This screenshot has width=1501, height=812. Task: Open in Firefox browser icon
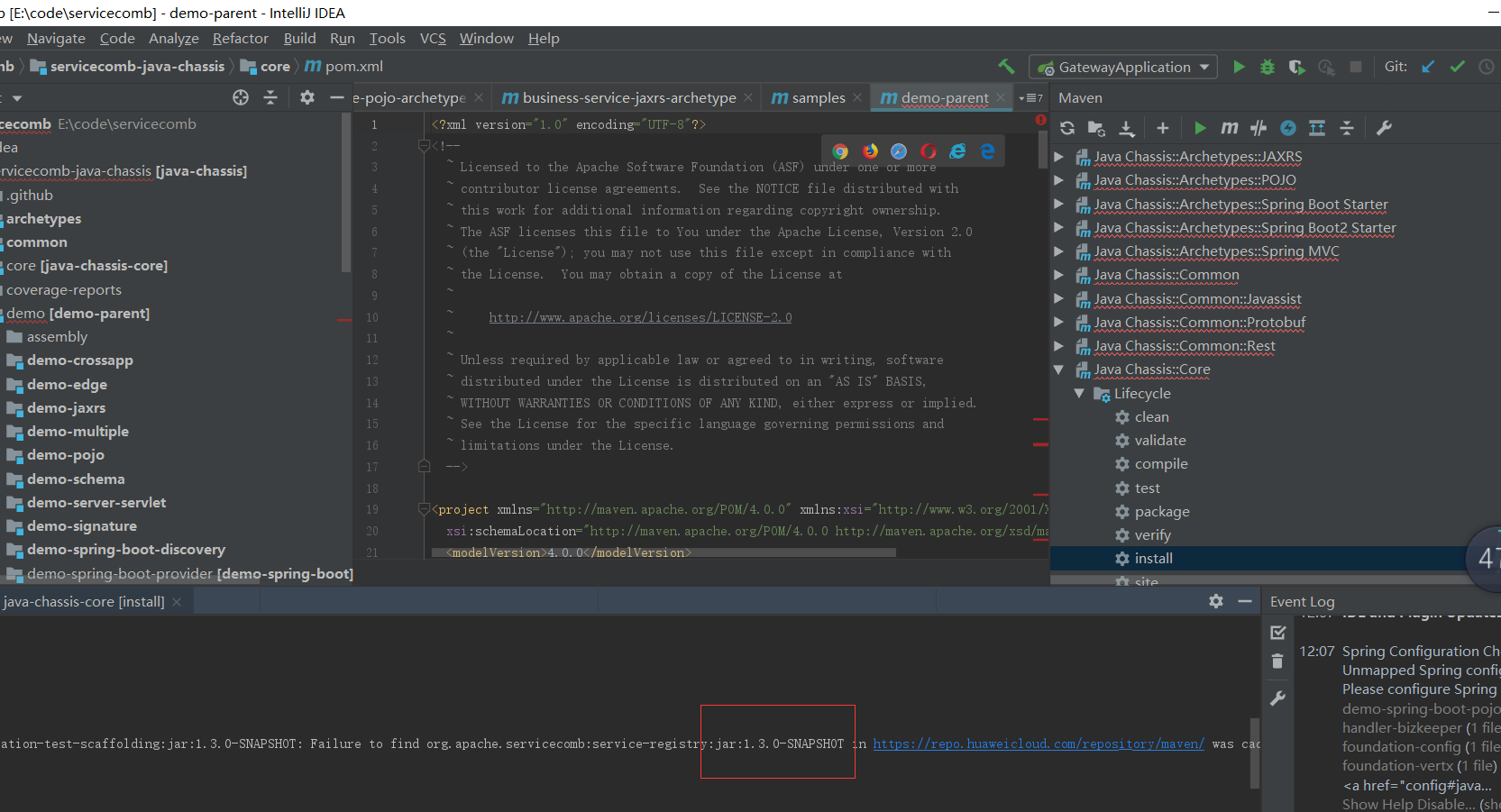click(x=870, y=151)
